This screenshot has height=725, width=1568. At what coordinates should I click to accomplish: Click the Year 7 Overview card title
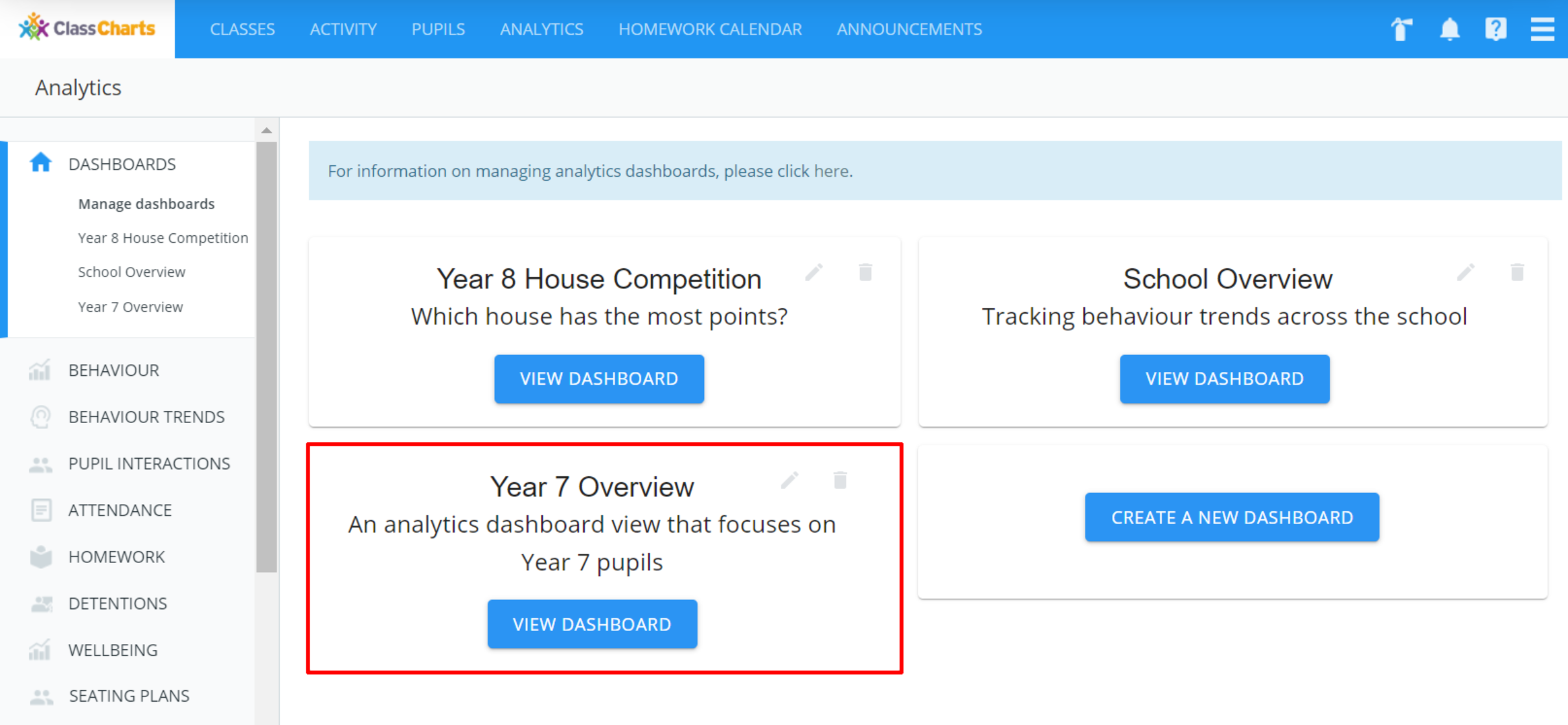point(592,487)
